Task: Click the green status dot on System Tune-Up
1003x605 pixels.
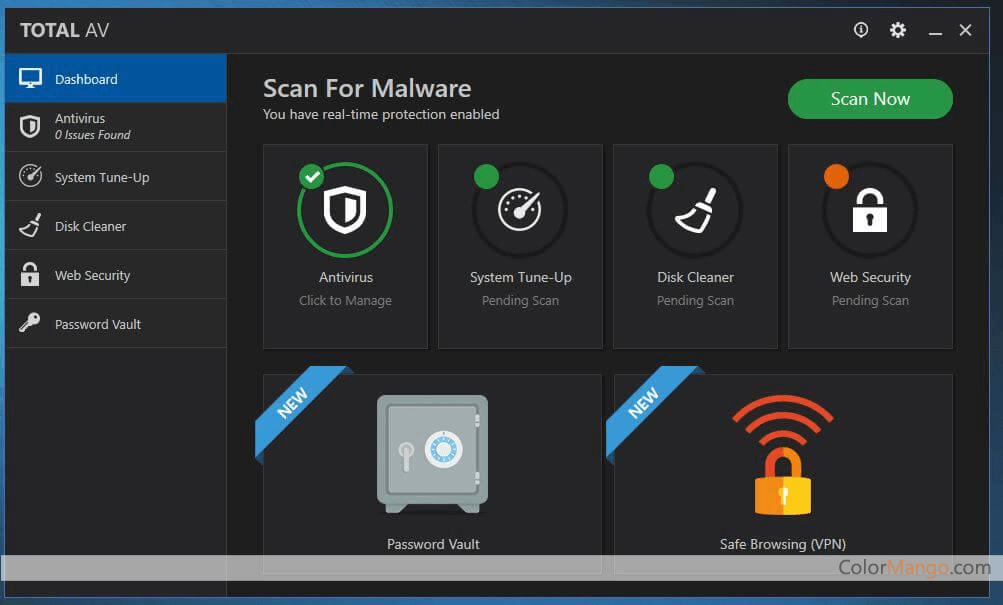Action: [486, 176]
